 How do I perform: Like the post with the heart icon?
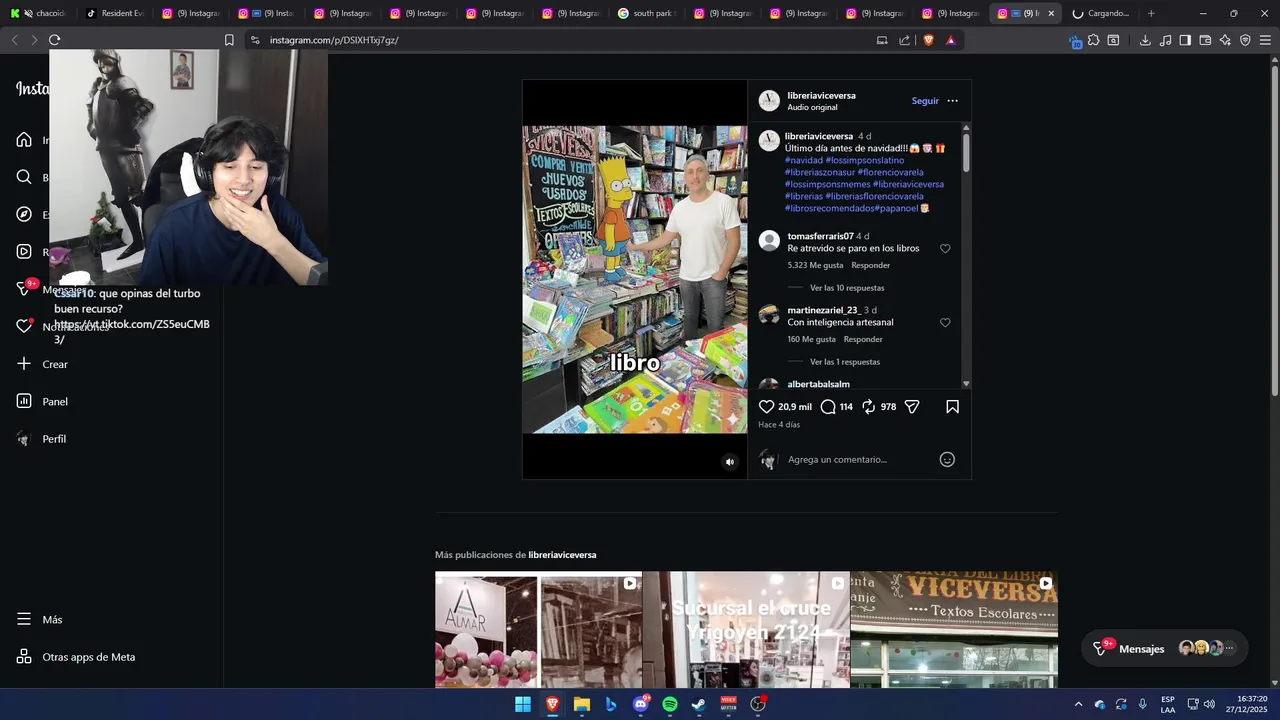[767, 407]
